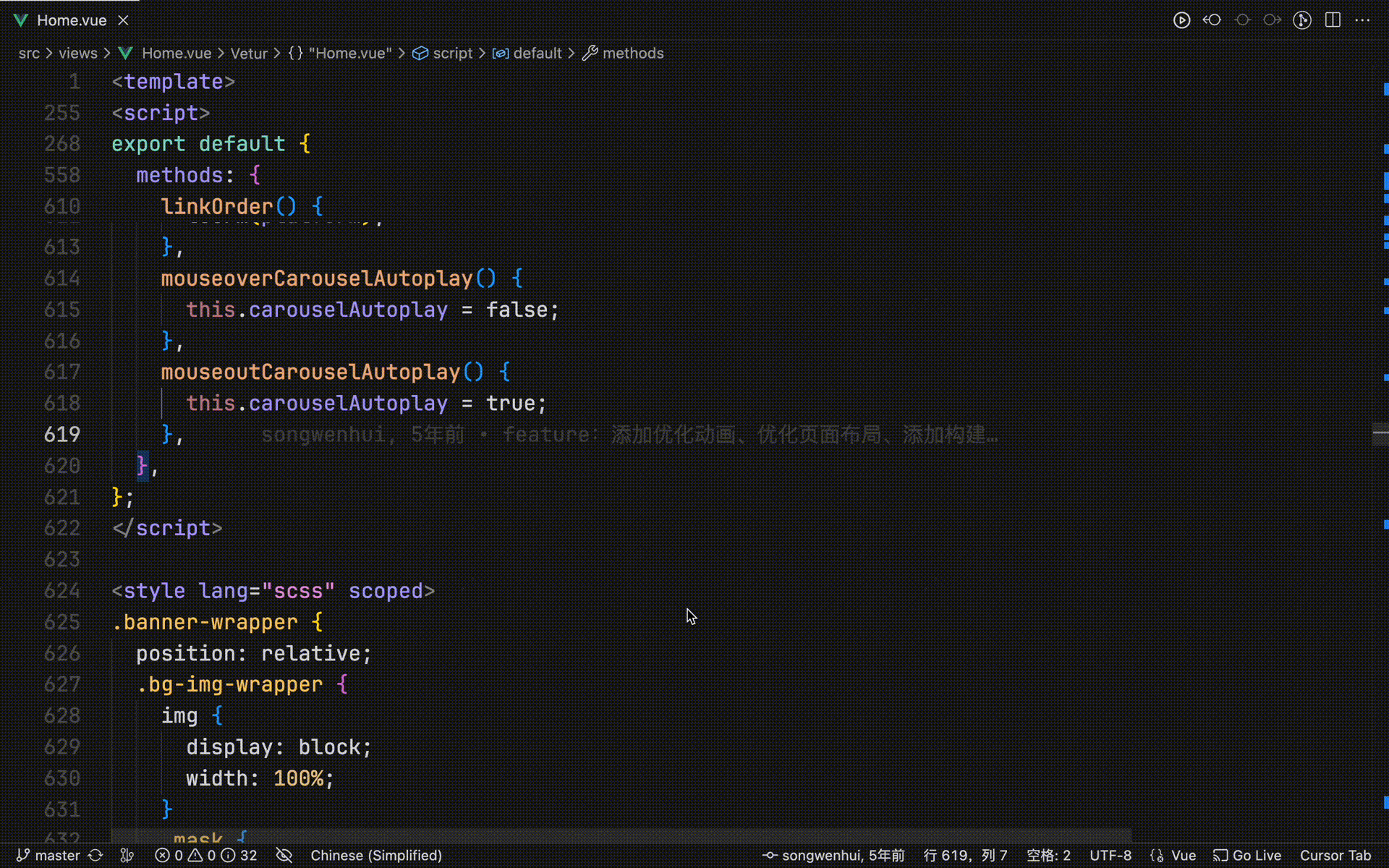
Task: Split the editor to the right
Action: 1333,20
